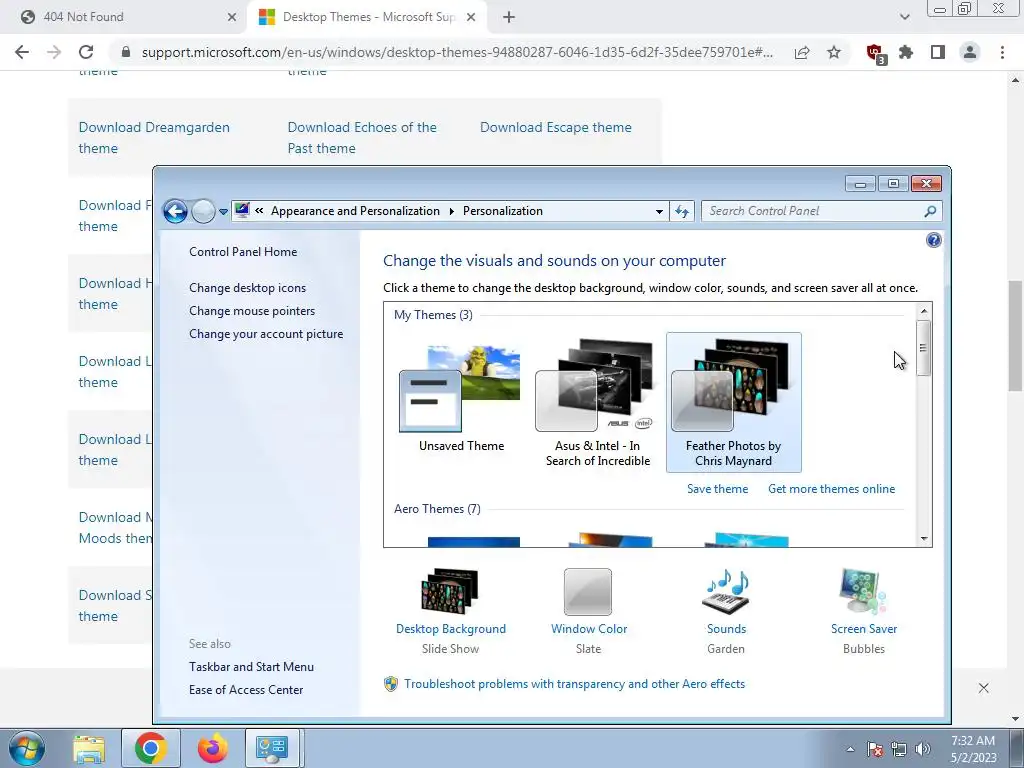Click the Sounds text link

click(x=726, y=628)
